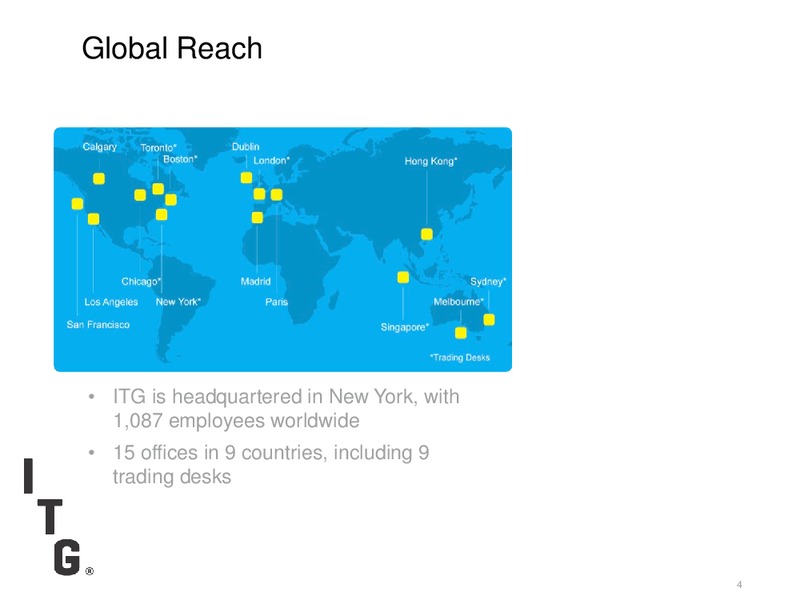The image size is (800, 600).
Task: Click the Hong Kong* label on the map
Action: click(431, 161)
